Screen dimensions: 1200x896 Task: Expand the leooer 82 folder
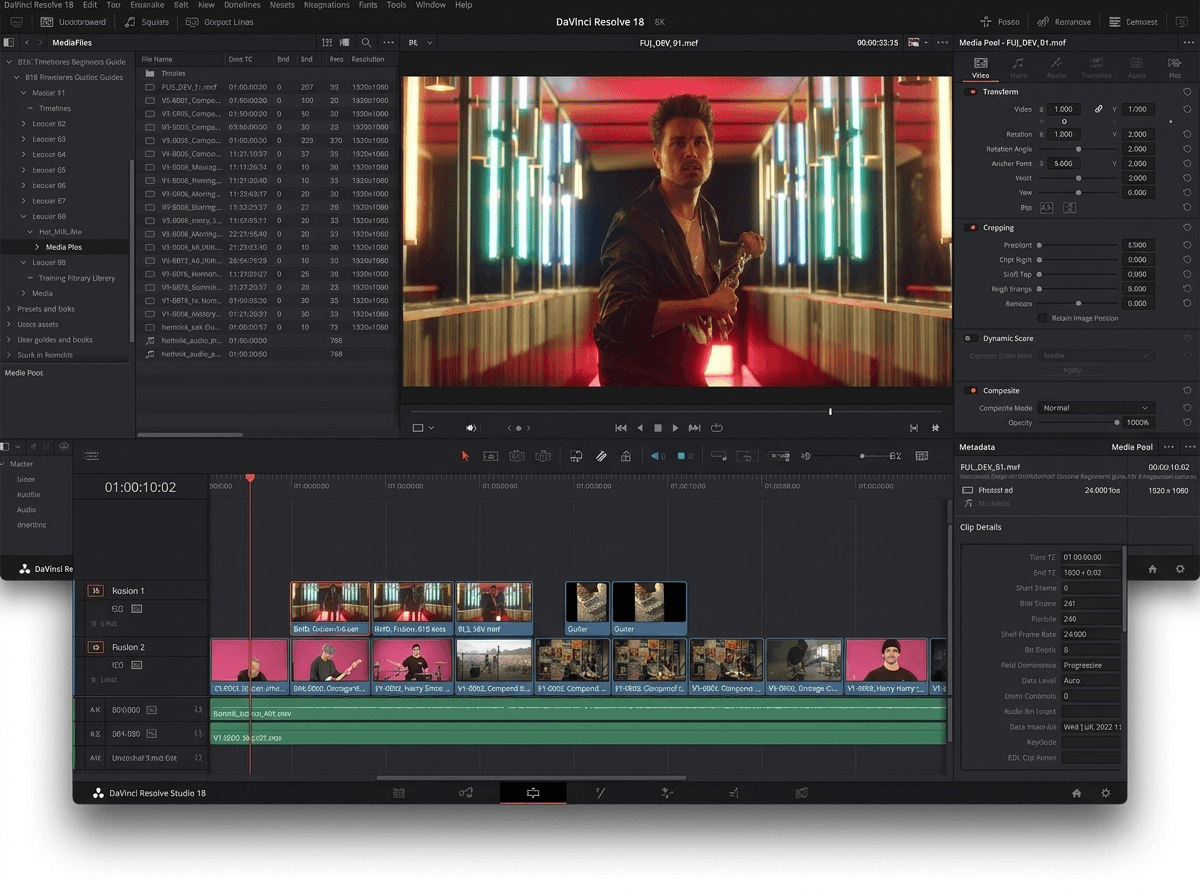(x=24, y=124)
